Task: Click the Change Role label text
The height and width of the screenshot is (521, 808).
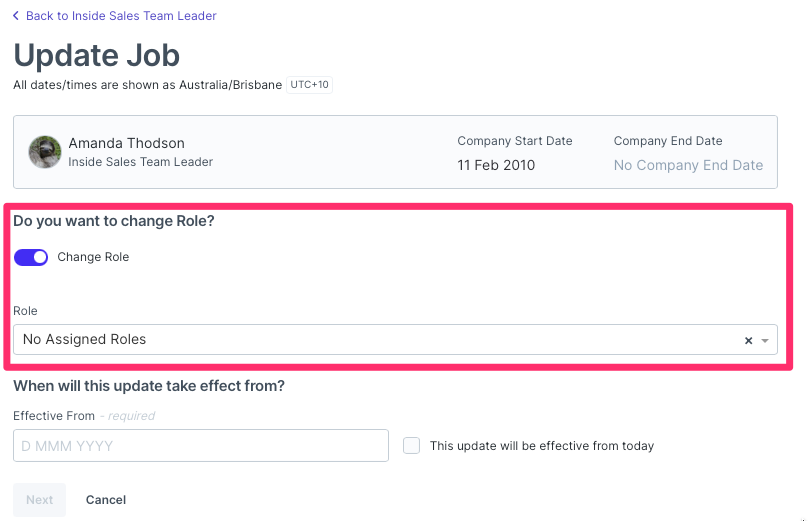Action: [x=93, y=257]
